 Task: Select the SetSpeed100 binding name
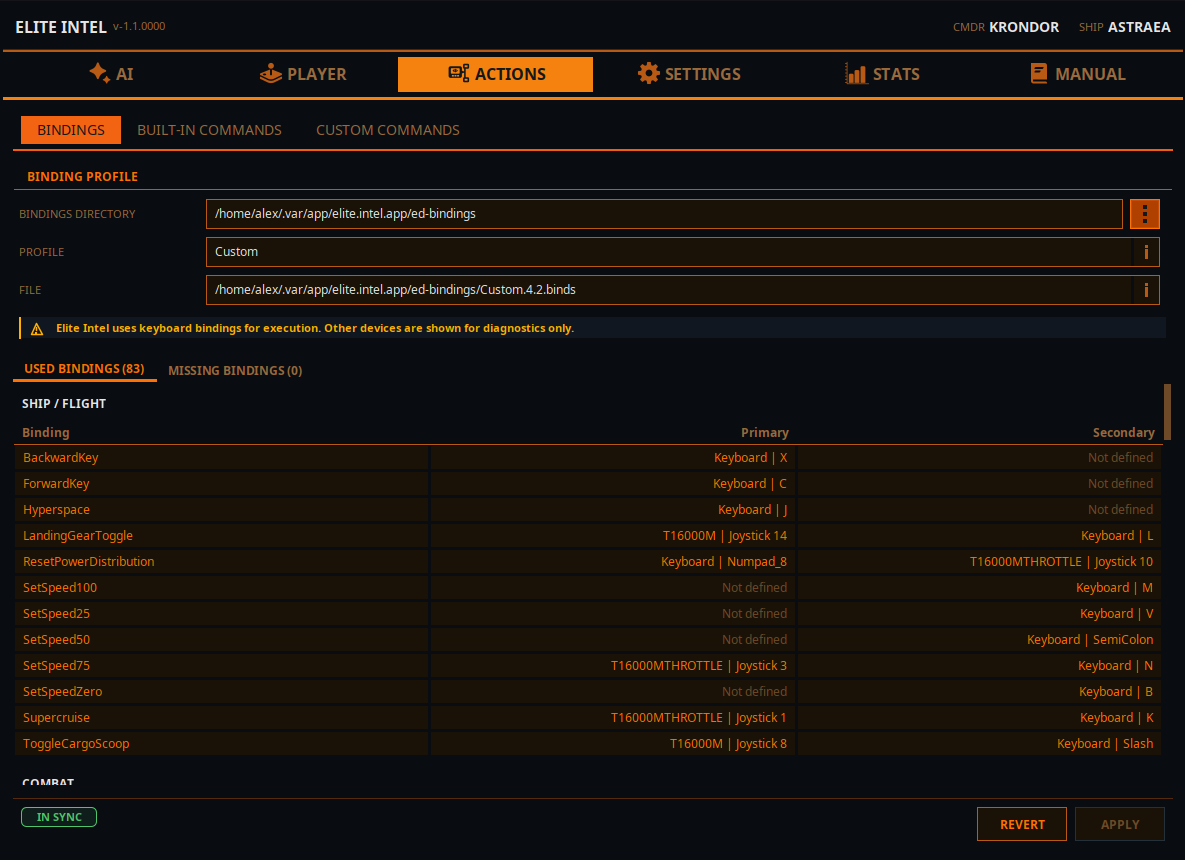[x=60, y=588]
